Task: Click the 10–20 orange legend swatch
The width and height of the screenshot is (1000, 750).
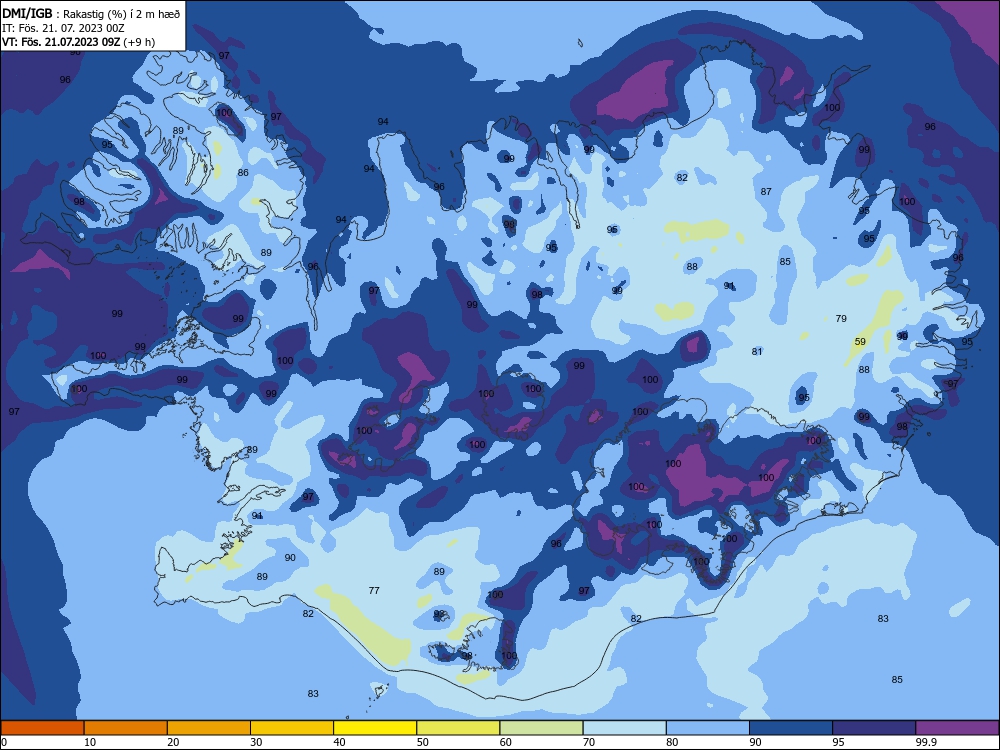Action: coord(126,728)
